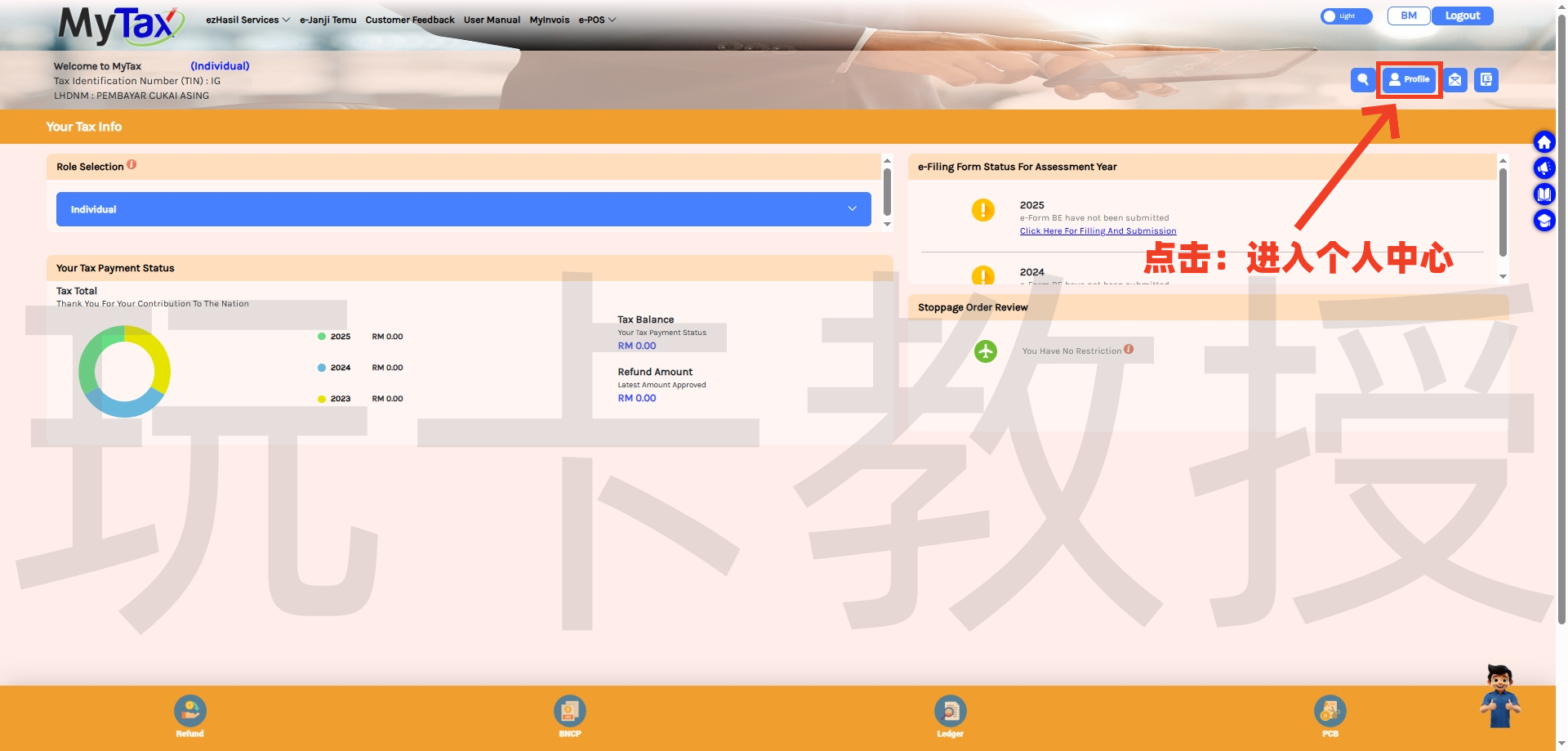
Task: Click the tax total donut chart
Action: (x=125, y=371)
